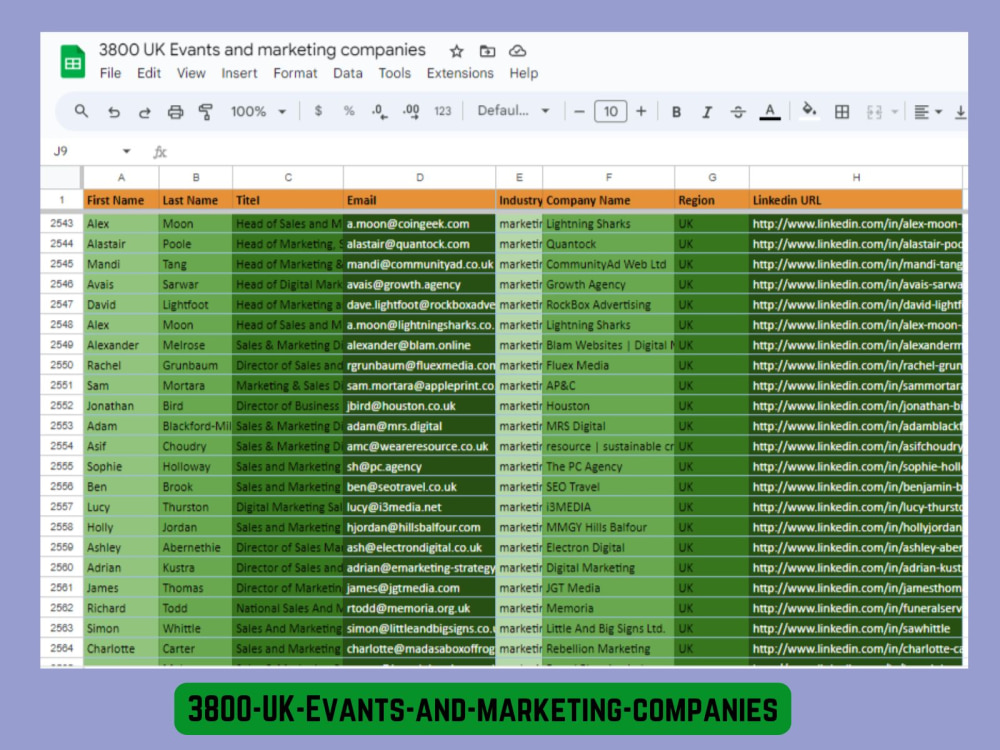
Task: Open the sawhittle LinkedIn link
Action: [x=851, y=628]
